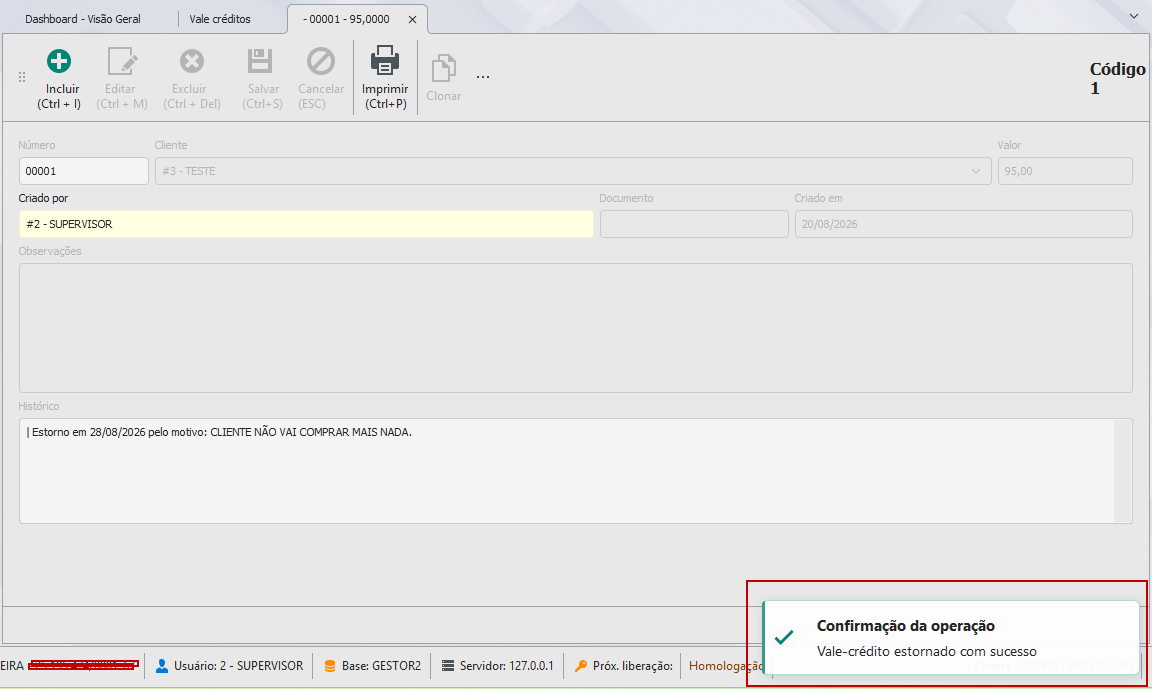Open the Vale créditos tab

tap(220, 19)
